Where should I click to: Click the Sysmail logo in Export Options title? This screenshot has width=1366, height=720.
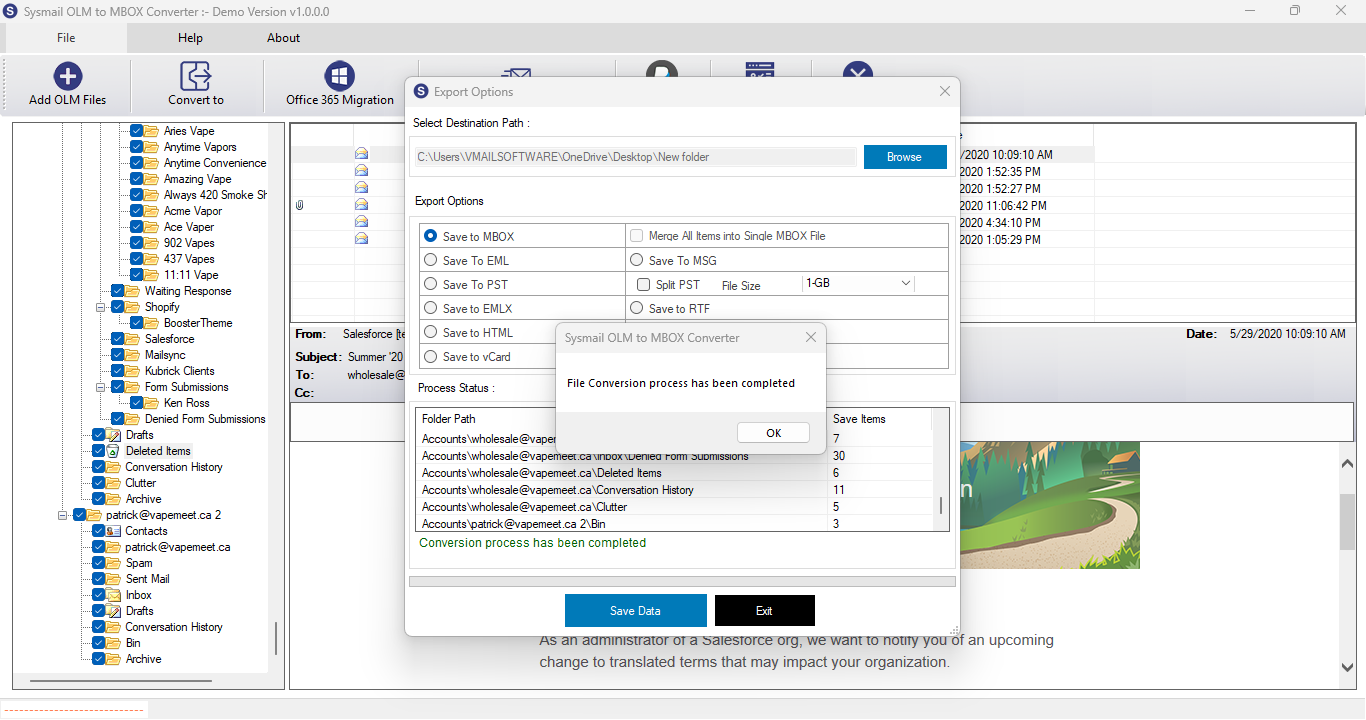click(x=421, y=91)
